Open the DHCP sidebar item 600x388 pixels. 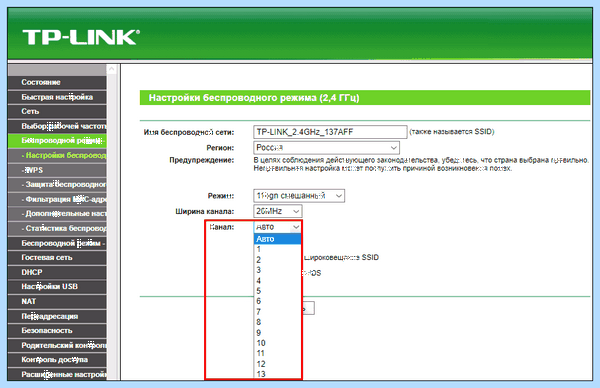(x=57, y=272)
